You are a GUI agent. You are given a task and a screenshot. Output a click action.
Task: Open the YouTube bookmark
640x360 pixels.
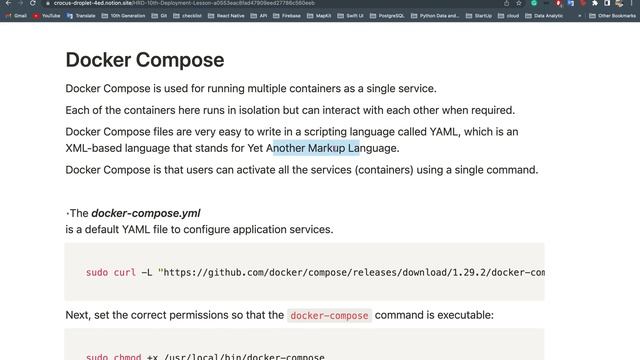47,16
